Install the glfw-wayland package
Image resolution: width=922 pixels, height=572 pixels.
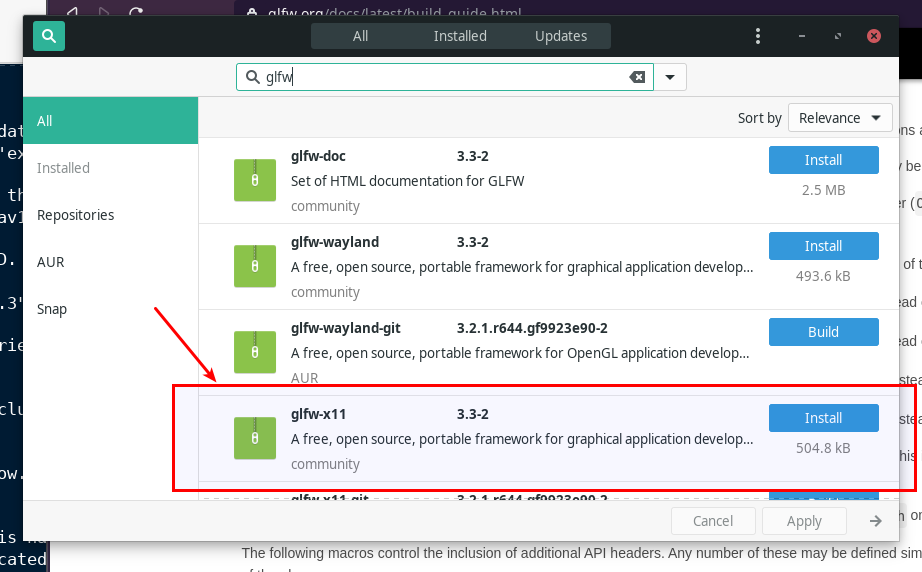823,246
